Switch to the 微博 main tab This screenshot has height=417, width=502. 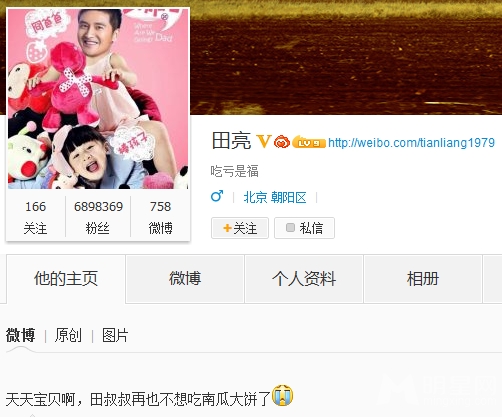click(185, 279)
